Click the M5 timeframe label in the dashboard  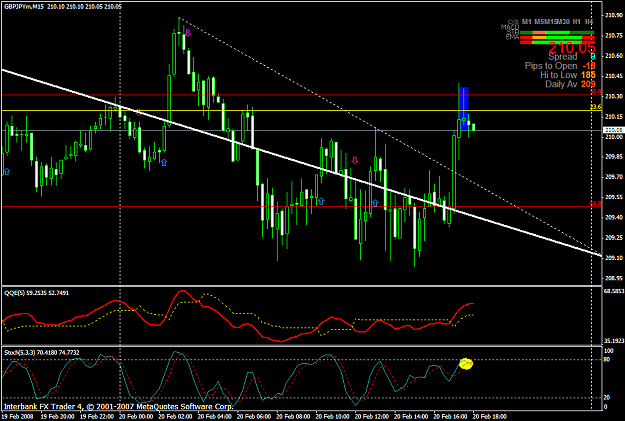click(540, 22)
